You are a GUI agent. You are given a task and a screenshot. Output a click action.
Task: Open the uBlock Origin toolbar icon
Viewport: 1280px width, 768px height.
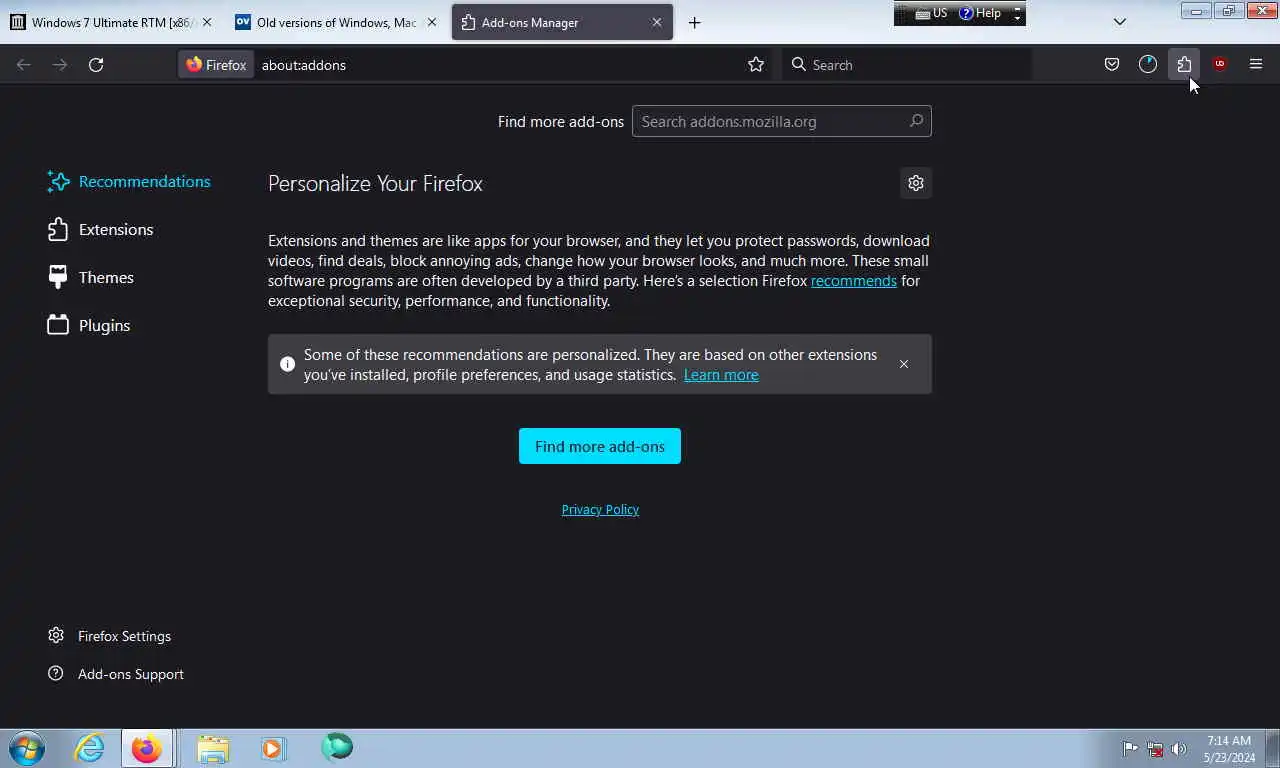point(1219,64)
